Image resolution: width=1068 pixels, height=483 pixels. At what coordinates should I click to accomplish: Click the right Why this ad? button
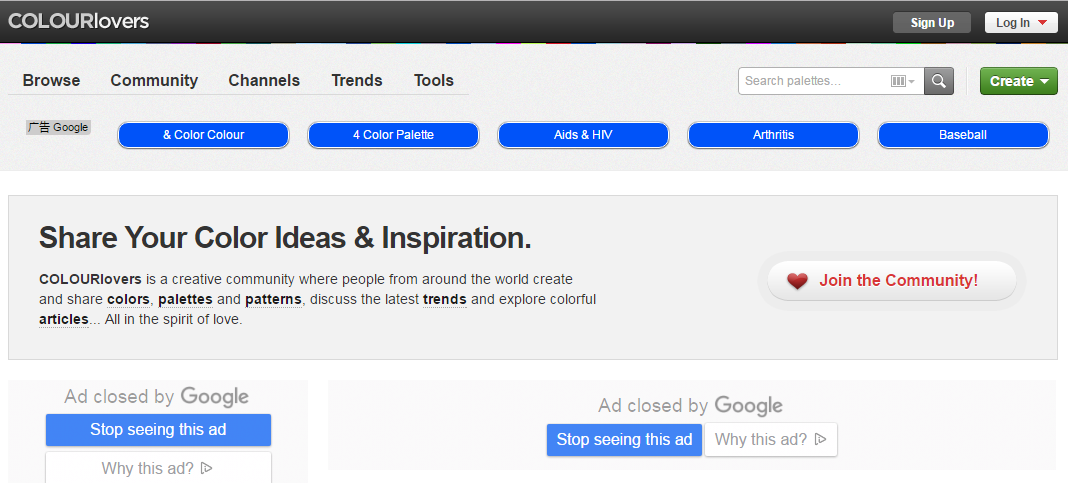[771, 439]
